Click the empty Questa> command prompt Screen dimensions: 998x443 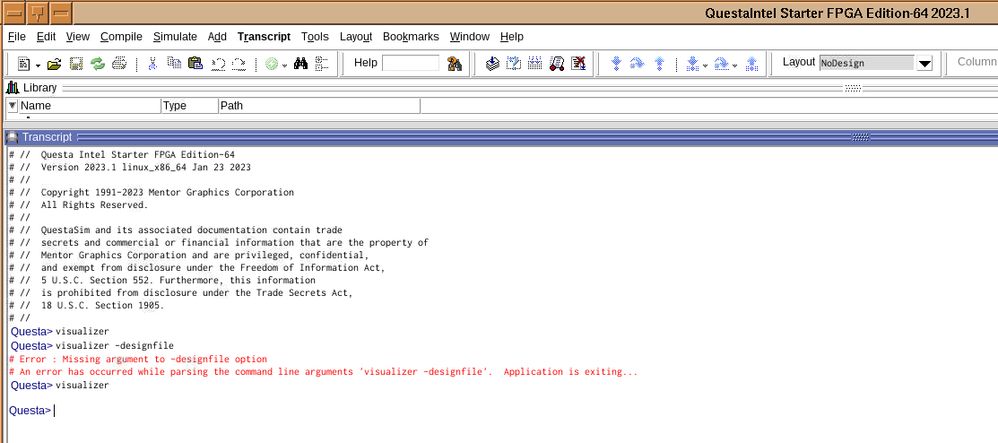[32, 411]
